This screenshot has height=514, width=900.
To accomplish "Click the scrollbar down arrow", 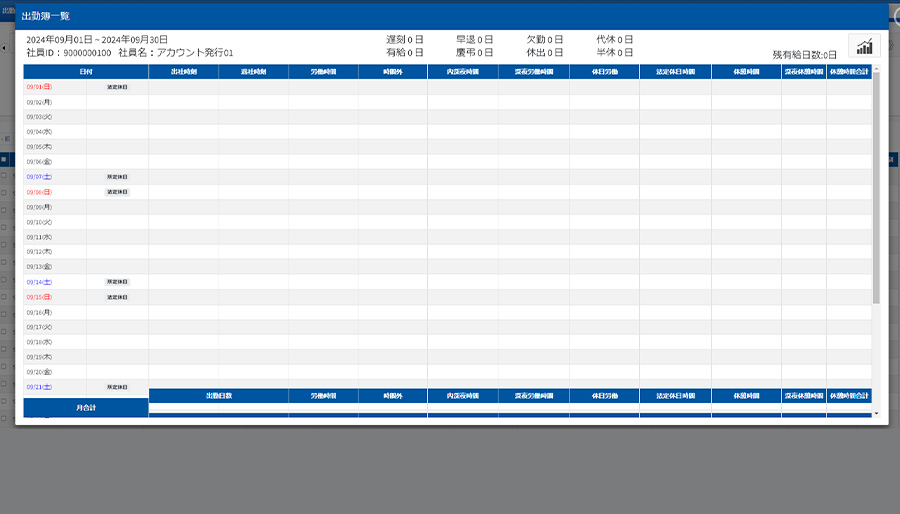I will 876,412.
